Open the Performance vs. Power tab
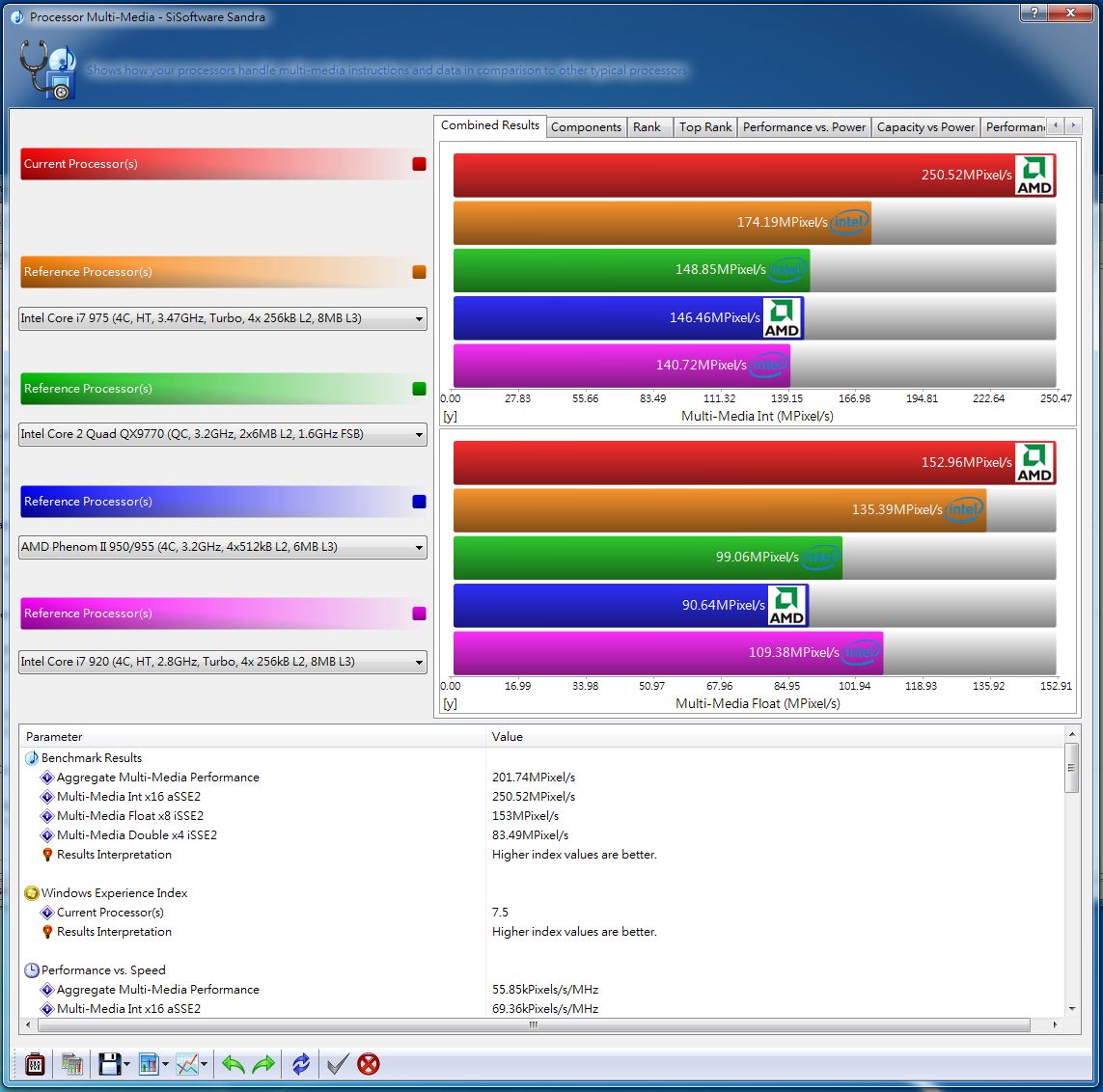The image size is (1103, 1092). pos(804,127)
